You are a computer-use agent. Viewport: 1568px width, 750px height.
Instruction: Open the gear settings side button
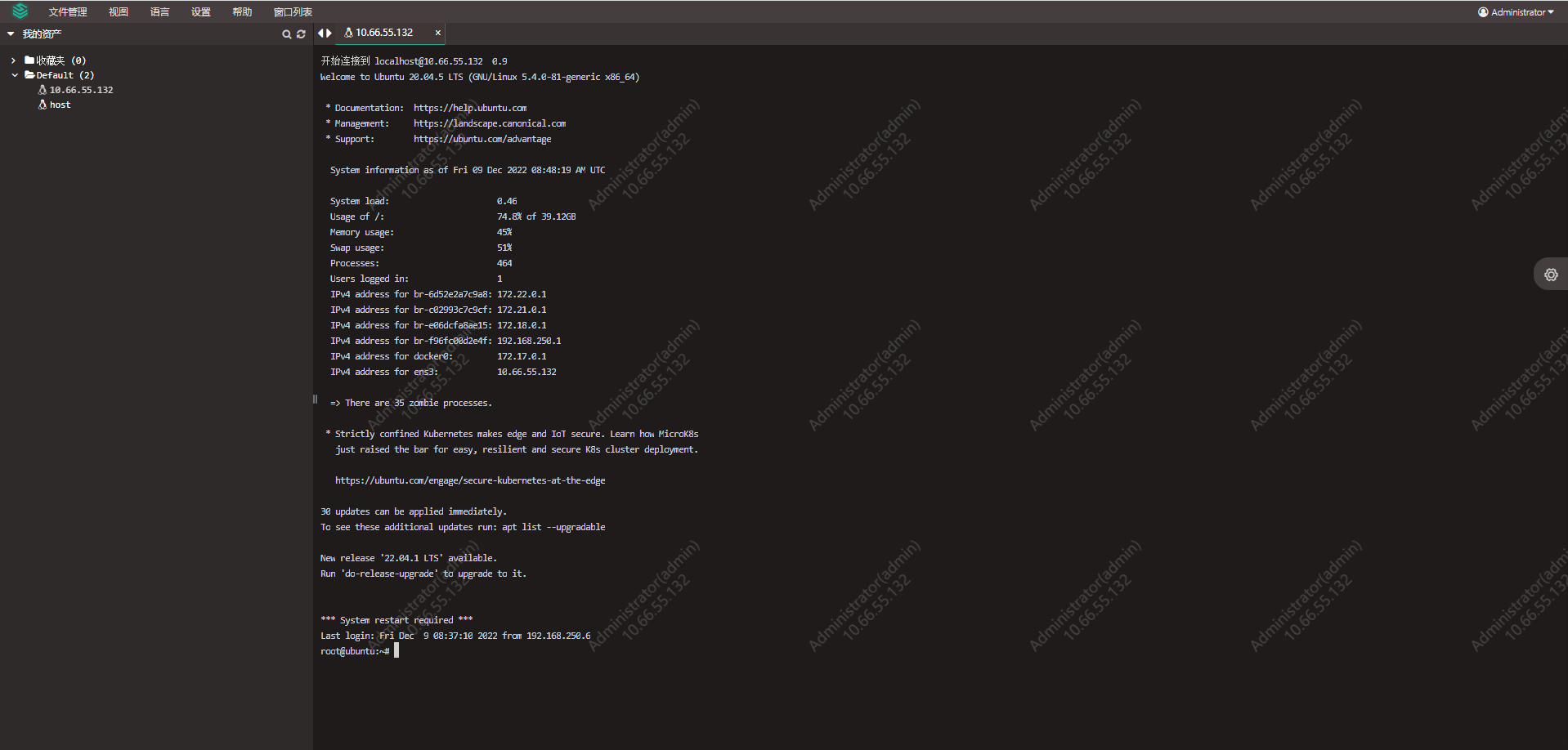pos(1551,275)
